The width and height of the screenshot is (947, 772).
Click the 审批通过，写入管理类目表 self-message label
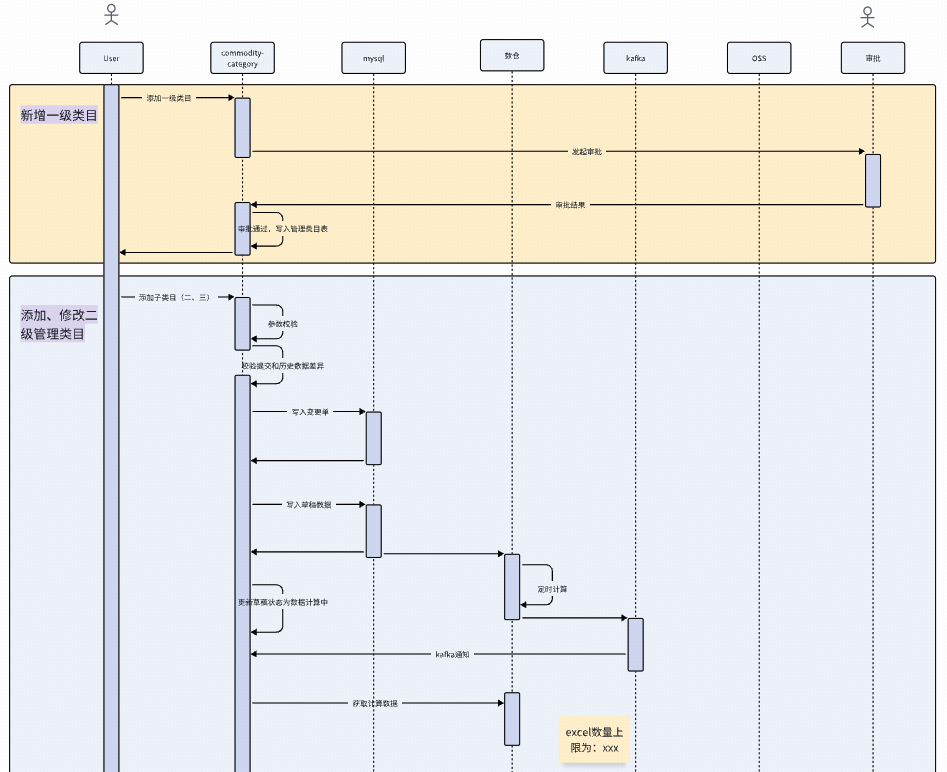283,229
